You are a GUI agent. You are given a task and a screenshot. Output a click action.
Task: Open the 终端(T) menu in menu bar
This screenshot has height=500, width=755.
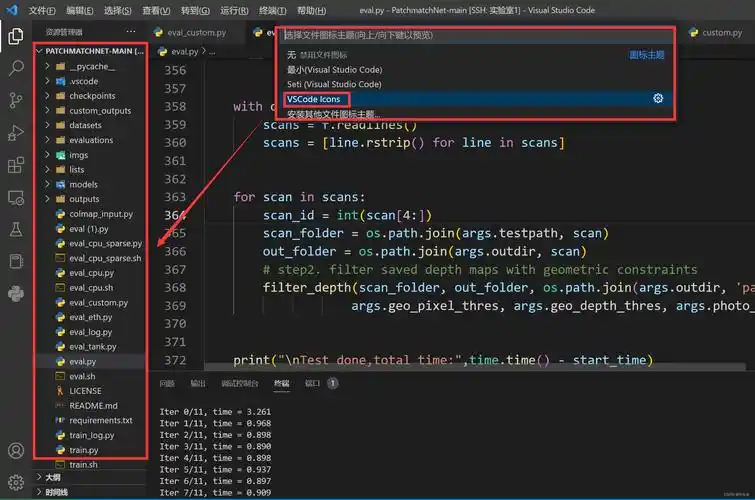click(x=272, y=10)
